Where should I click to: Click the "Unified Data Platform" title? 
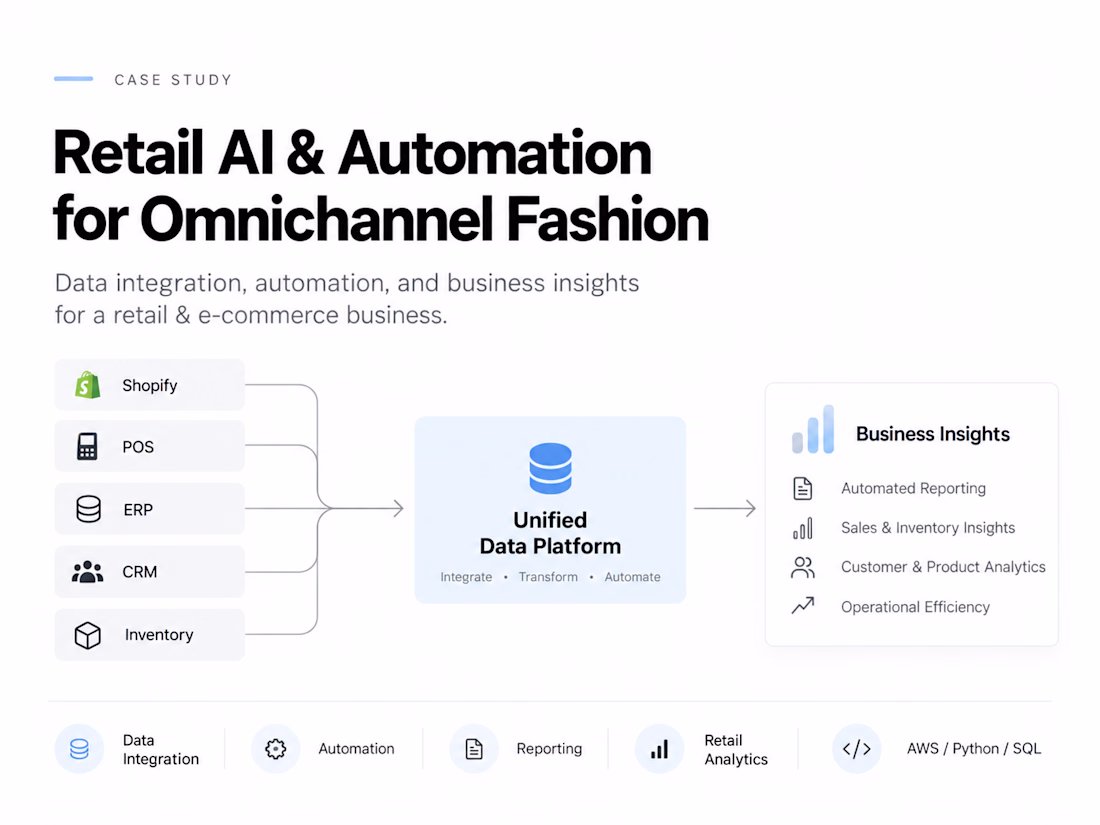click(550, 533)
